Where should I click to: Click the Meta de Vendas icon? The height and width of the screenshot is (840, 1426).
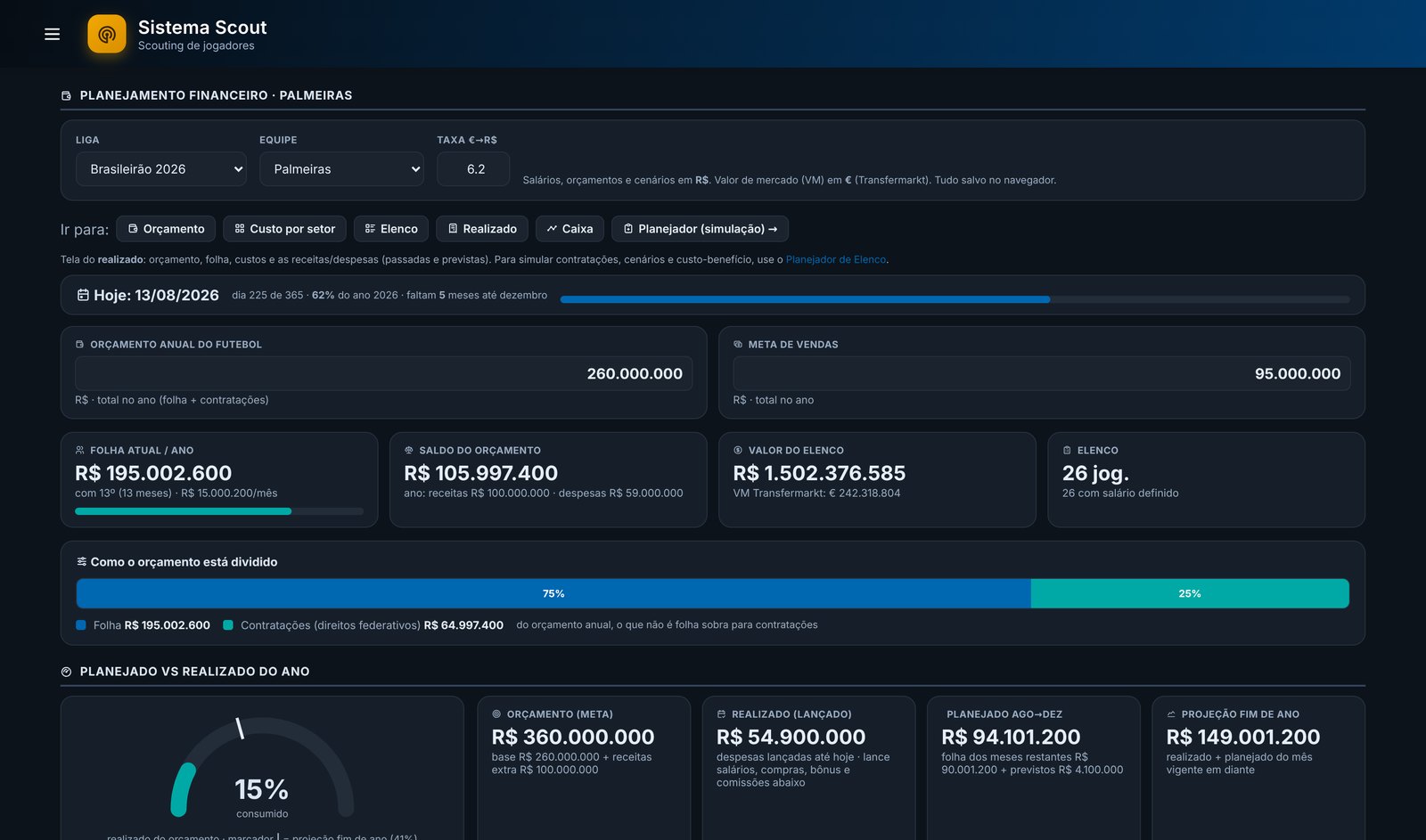click(738, 345)
